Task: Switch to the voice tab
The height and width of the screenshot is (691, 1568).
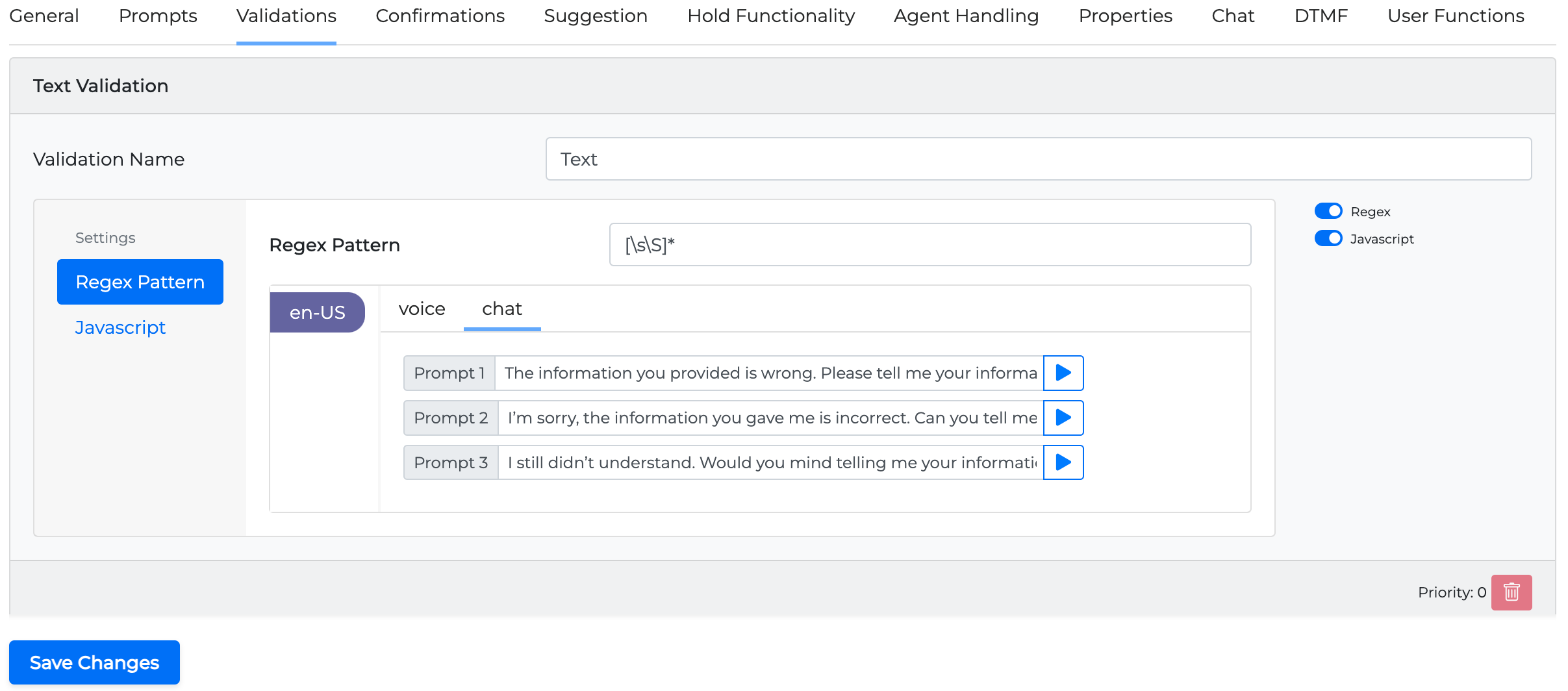Action: click(x=422, y=309)
